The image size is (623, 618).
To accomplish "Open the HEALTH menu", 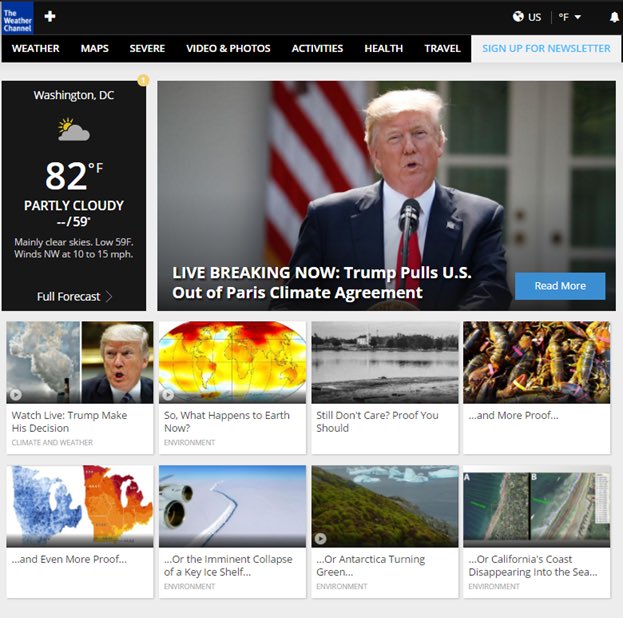I will tap(383, 48).
